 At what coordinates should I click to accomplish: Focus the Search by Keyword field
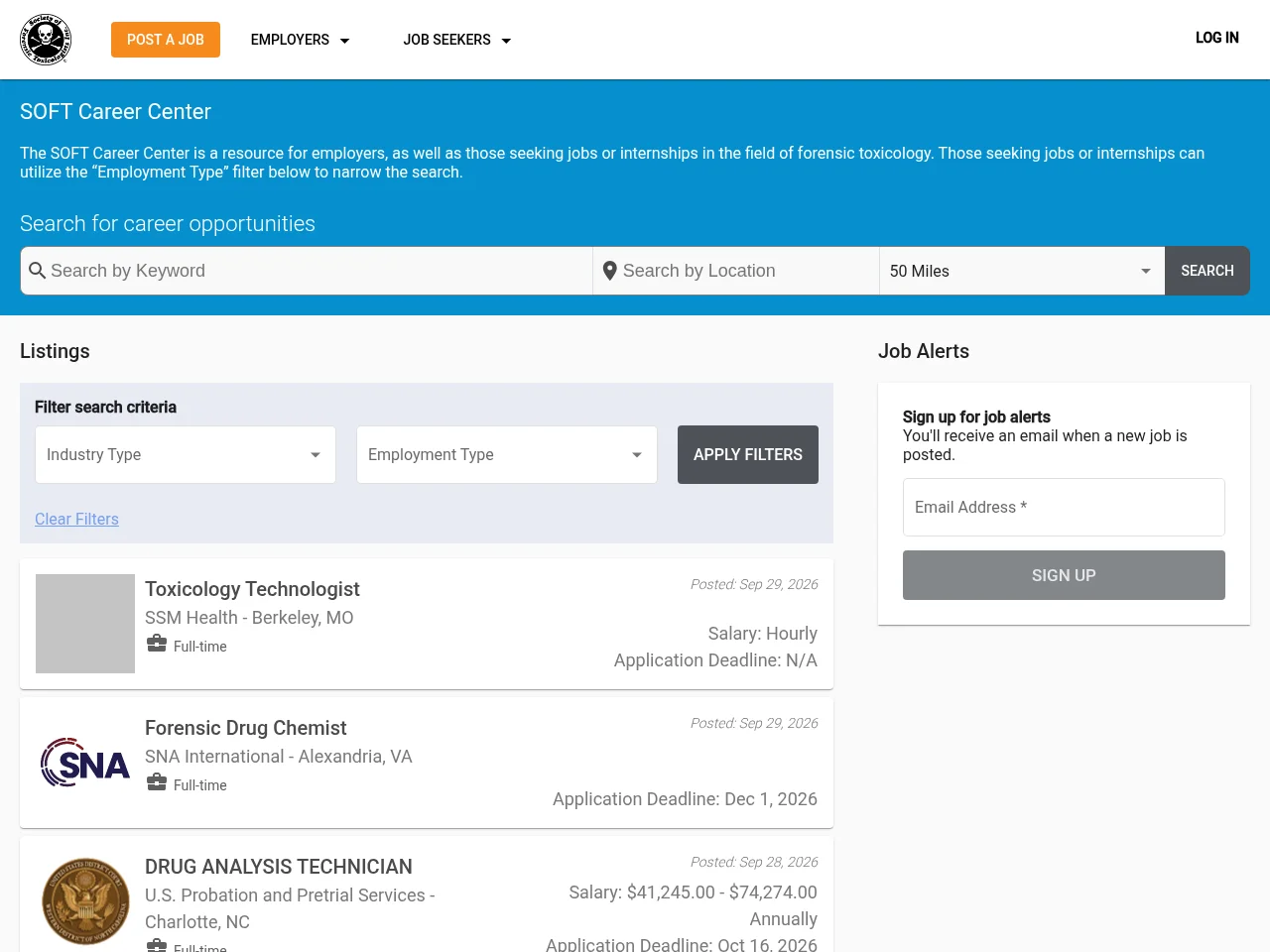click(307, 271)
